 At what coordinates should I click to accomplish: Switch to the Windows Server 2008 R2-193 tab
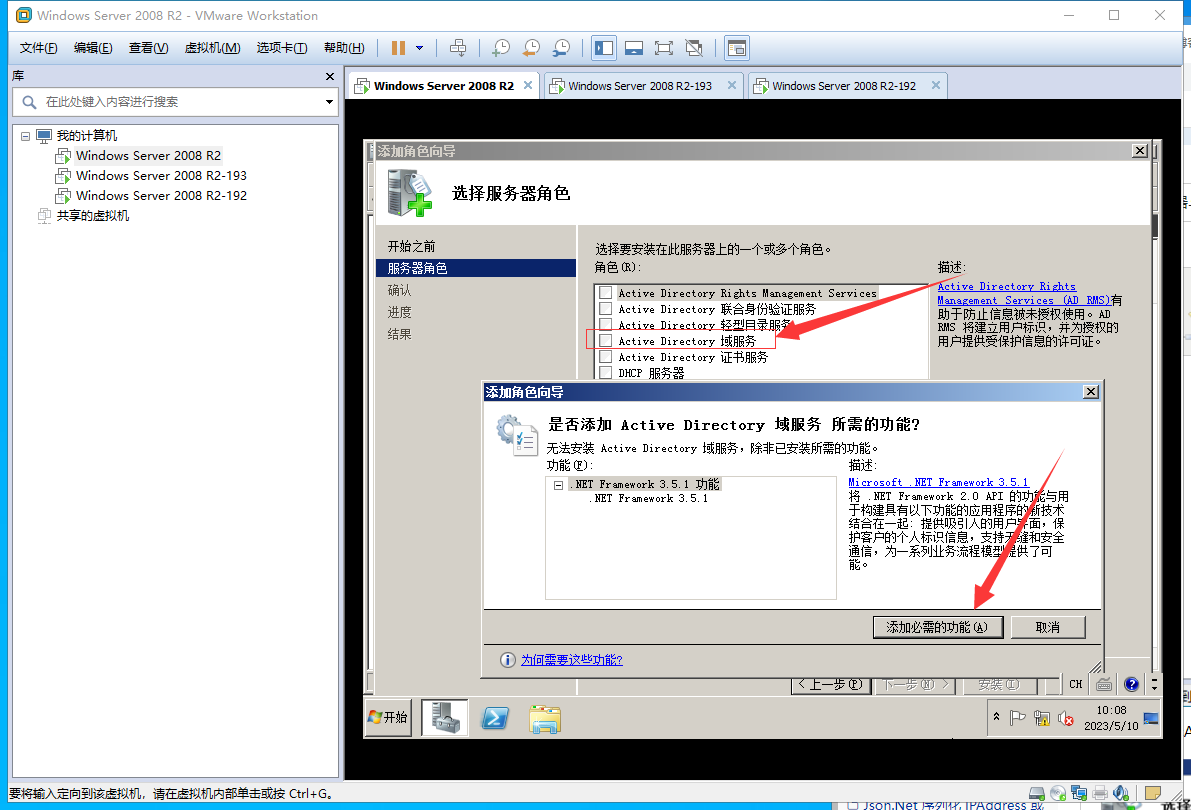640,86
